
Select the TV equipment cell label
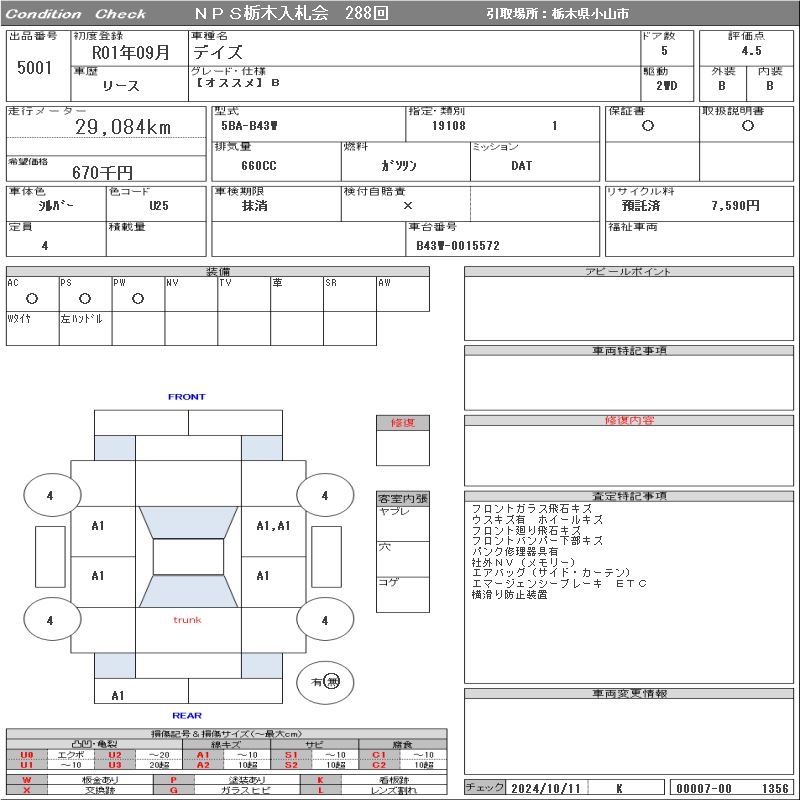pos(225,283)
